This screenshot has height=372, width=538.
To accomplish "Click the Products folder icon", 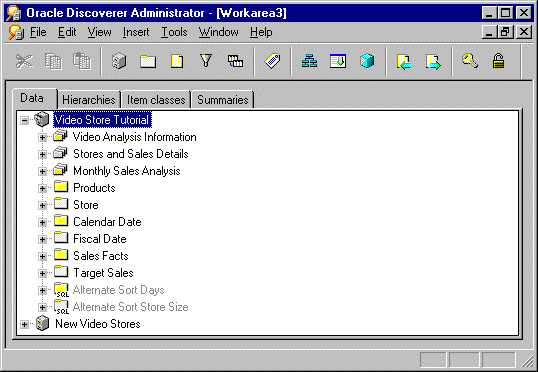I will coord(61,187).
